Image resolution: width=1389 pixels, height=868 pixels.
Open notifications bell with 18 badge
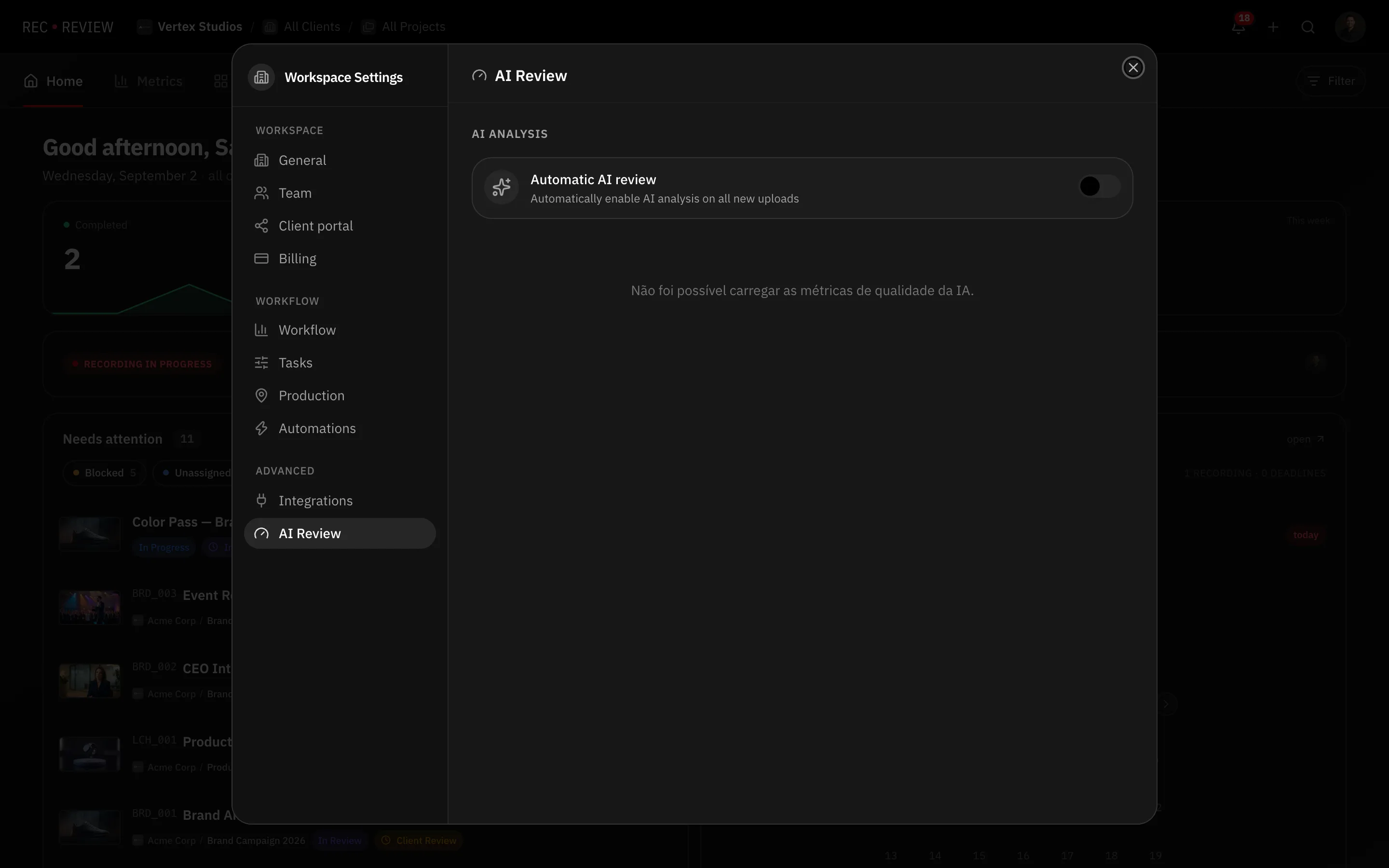click(1239, 27)
